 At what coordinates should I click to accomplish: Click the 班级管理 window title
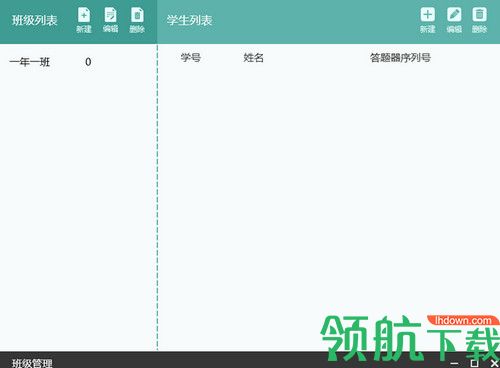pyautogui.click(x=32, y=363)
